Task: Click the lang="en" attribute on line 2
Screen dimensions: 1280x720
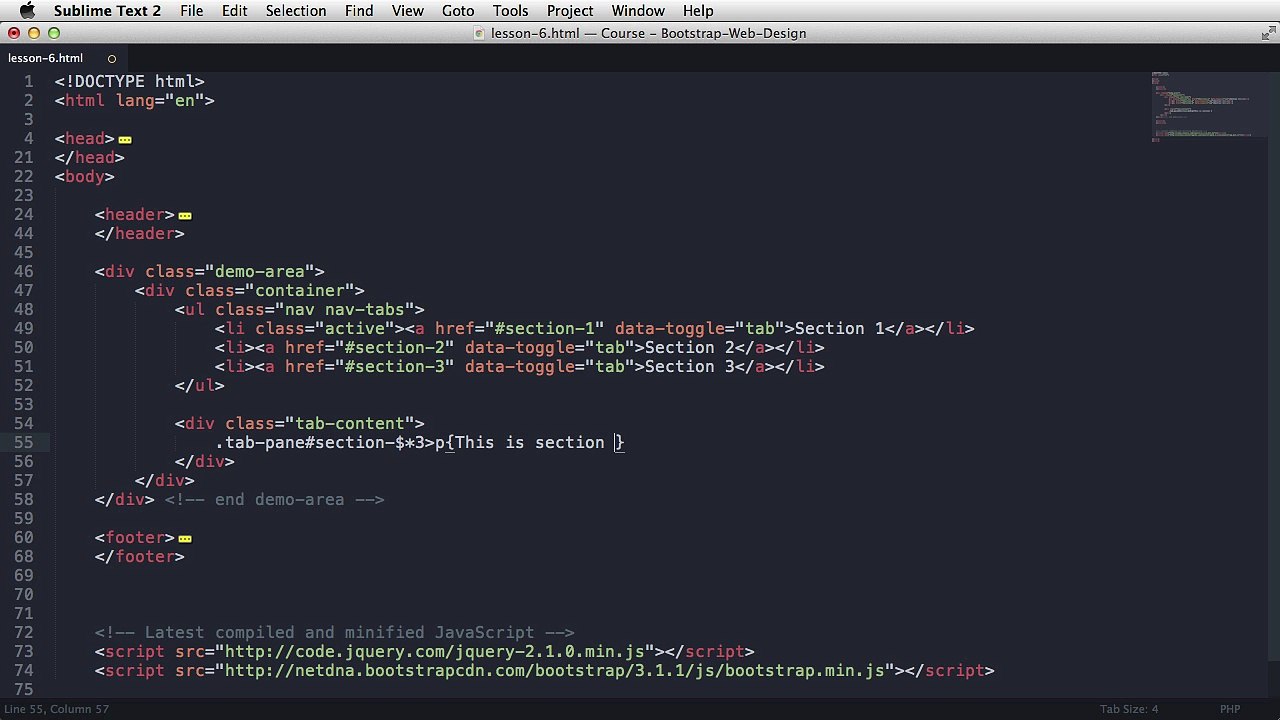Action: pos(160,101)
